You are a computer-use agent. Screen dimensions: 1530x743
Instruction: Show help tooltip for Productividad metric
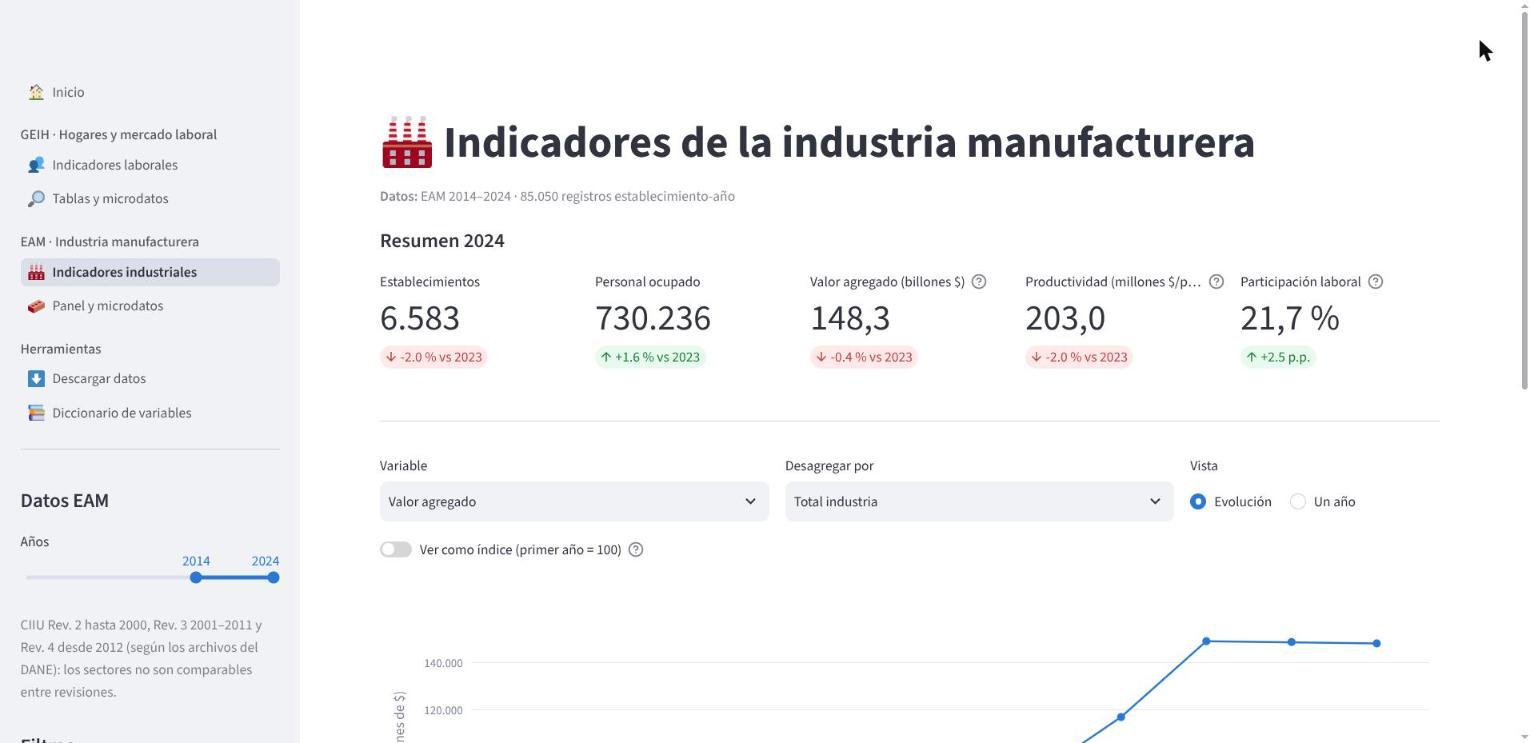pos(1216,282)
